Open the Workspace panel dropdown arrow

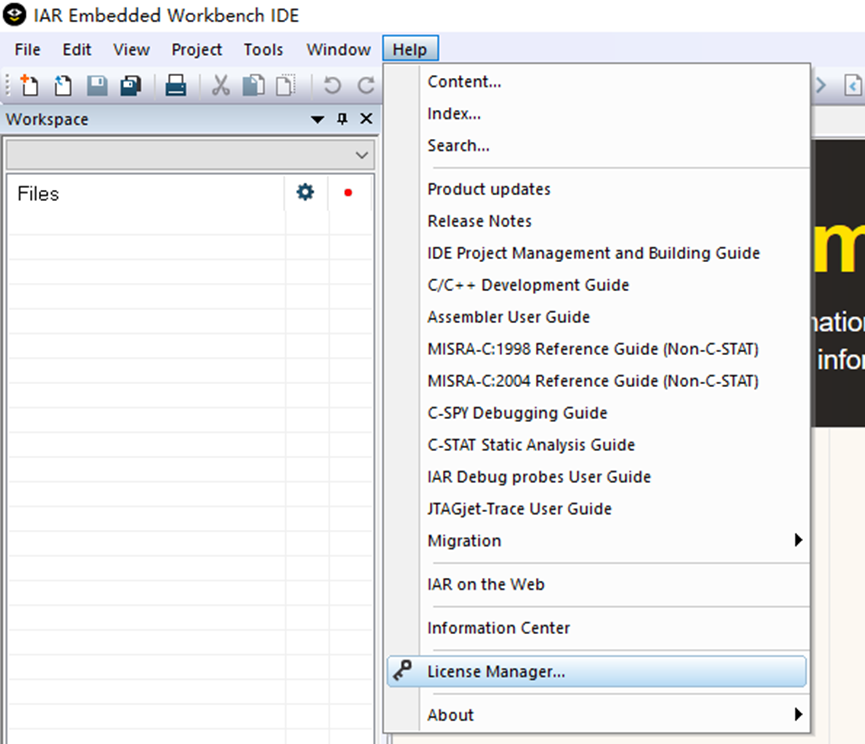click(x=317, y=119)
